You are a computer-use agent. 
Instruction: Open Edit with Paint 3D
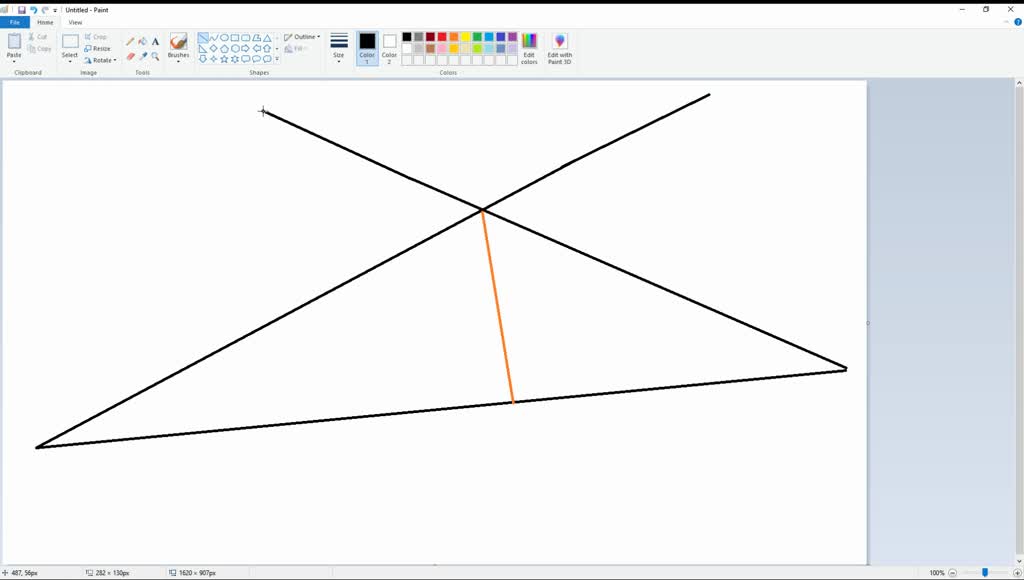[x=560, y=48]
